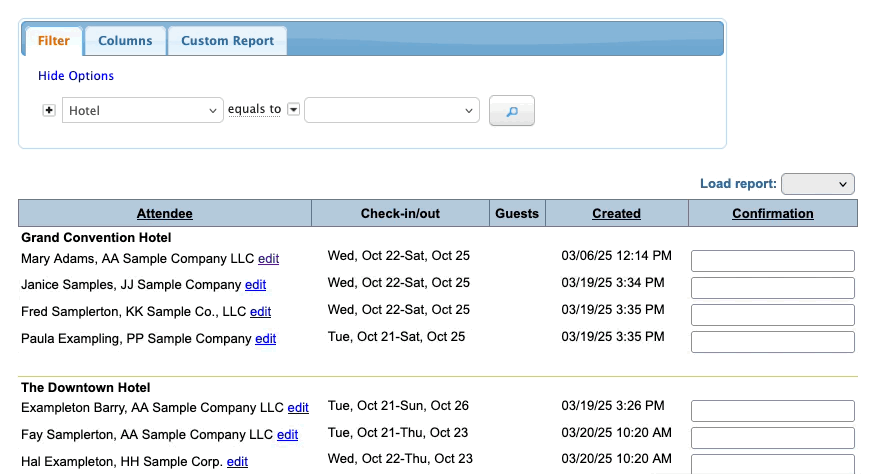Click the magnifying glass search button

click(x=512, y=111)
